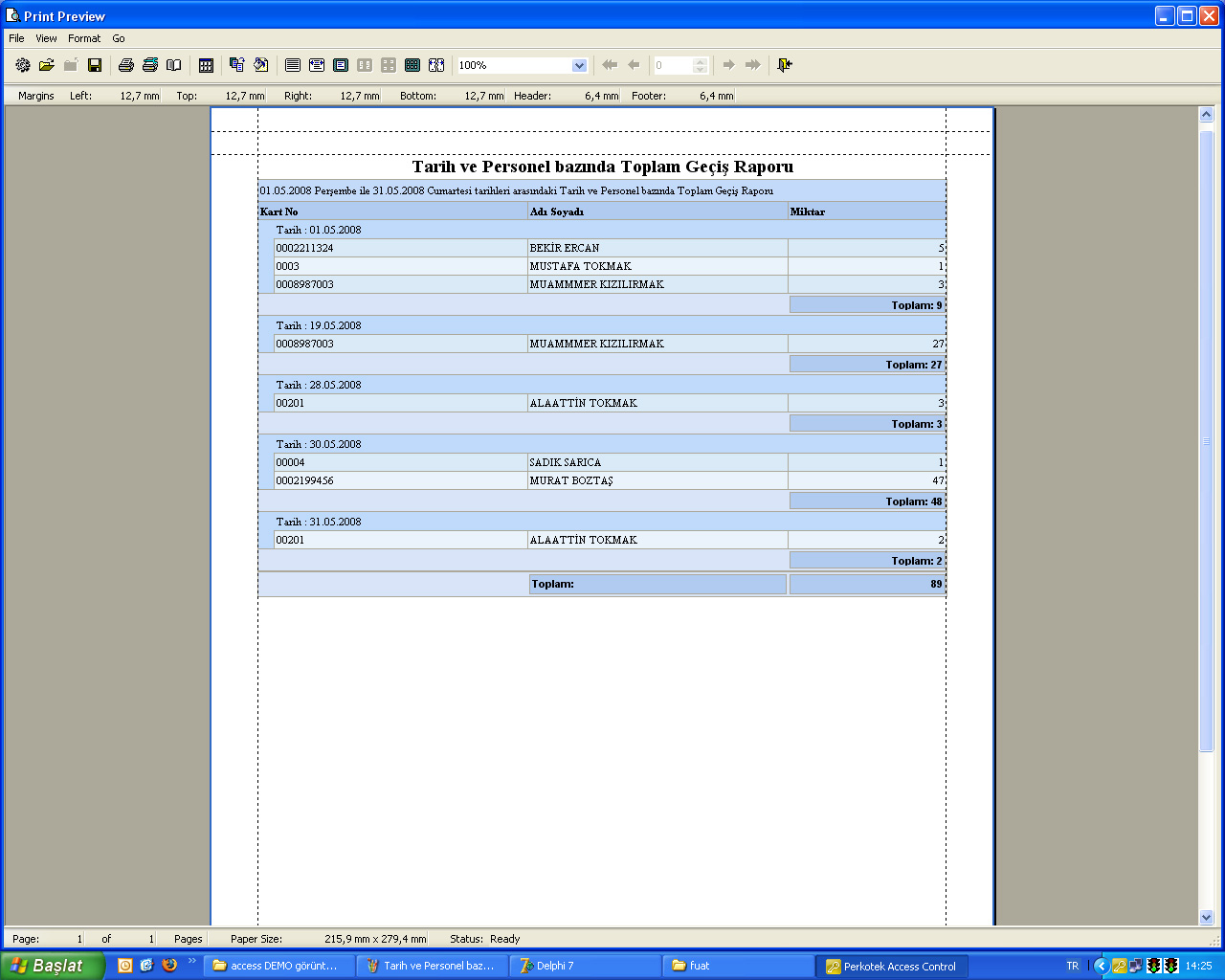Open the File menu

pos(16,38)
